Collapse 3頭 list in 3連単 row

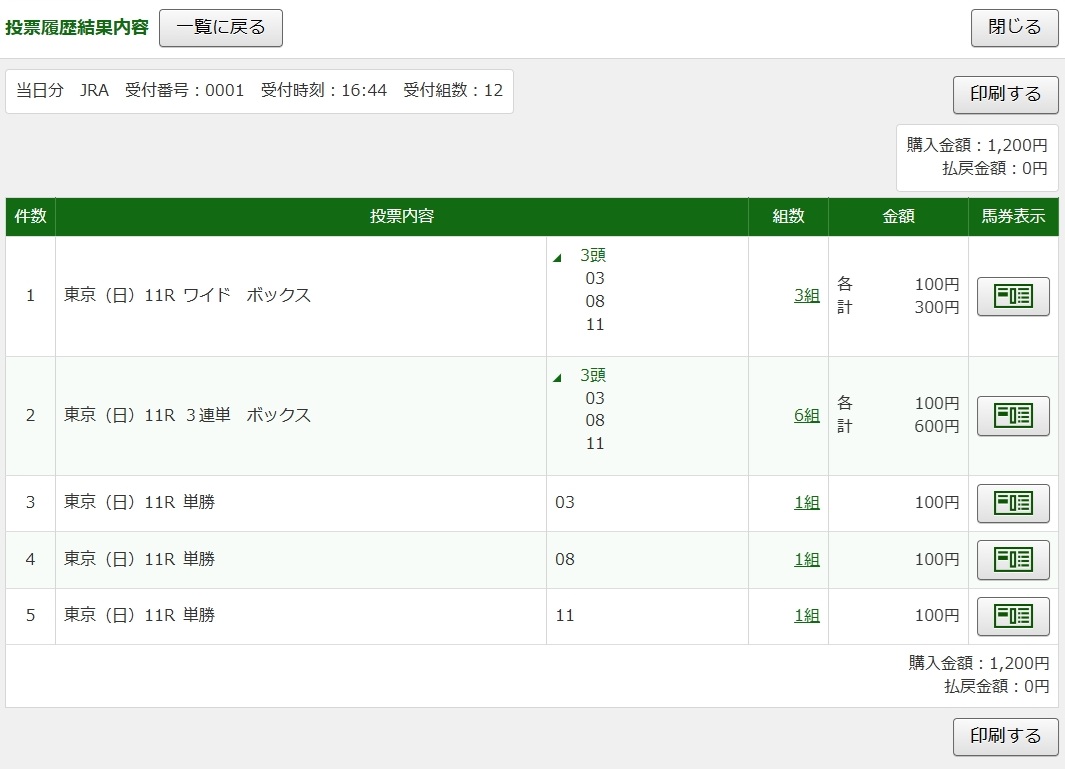tap(558, 378)
